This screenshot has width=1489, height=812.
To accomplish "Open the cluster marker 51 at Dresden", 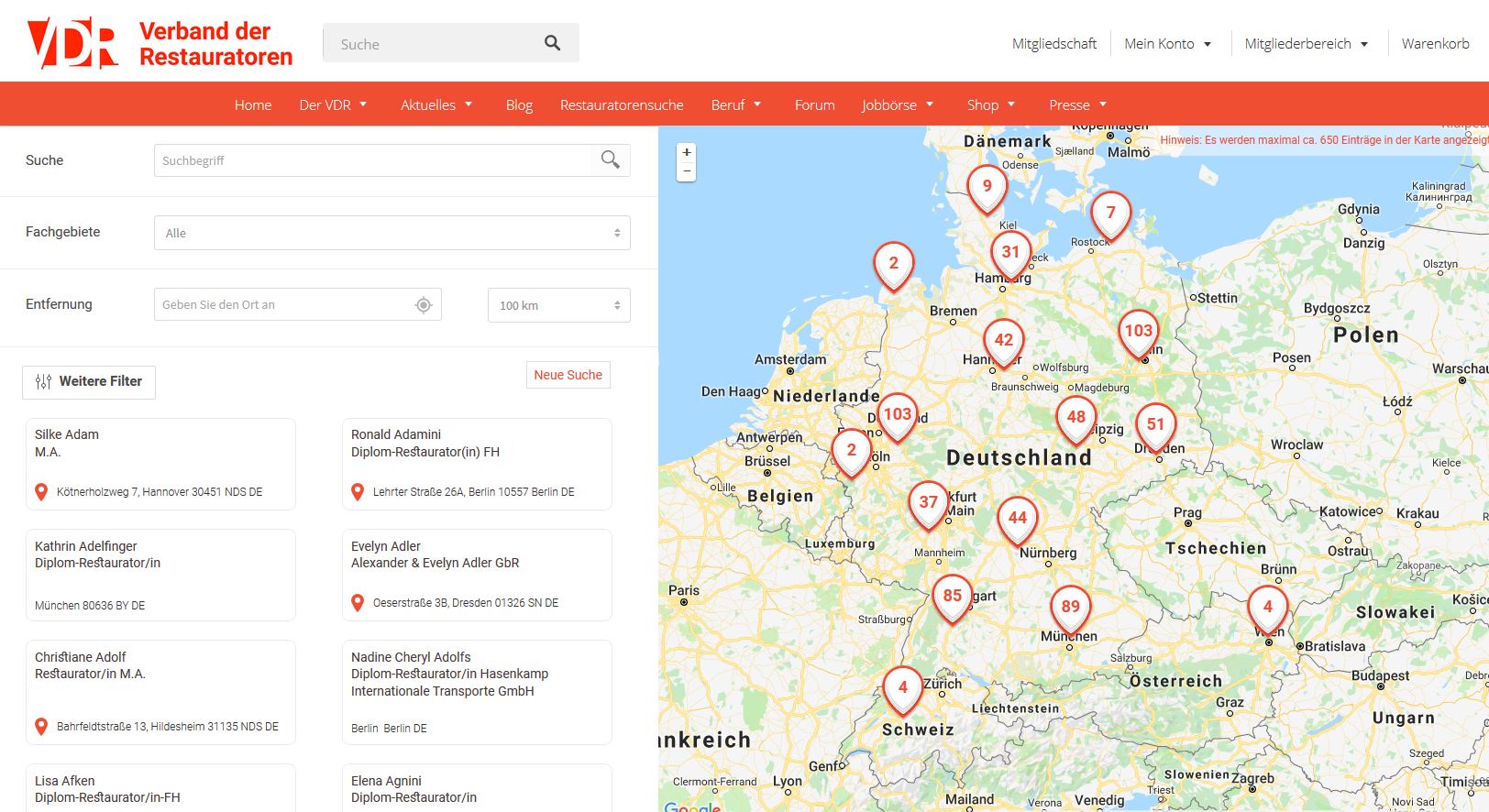I will [x=1155, y=426].
